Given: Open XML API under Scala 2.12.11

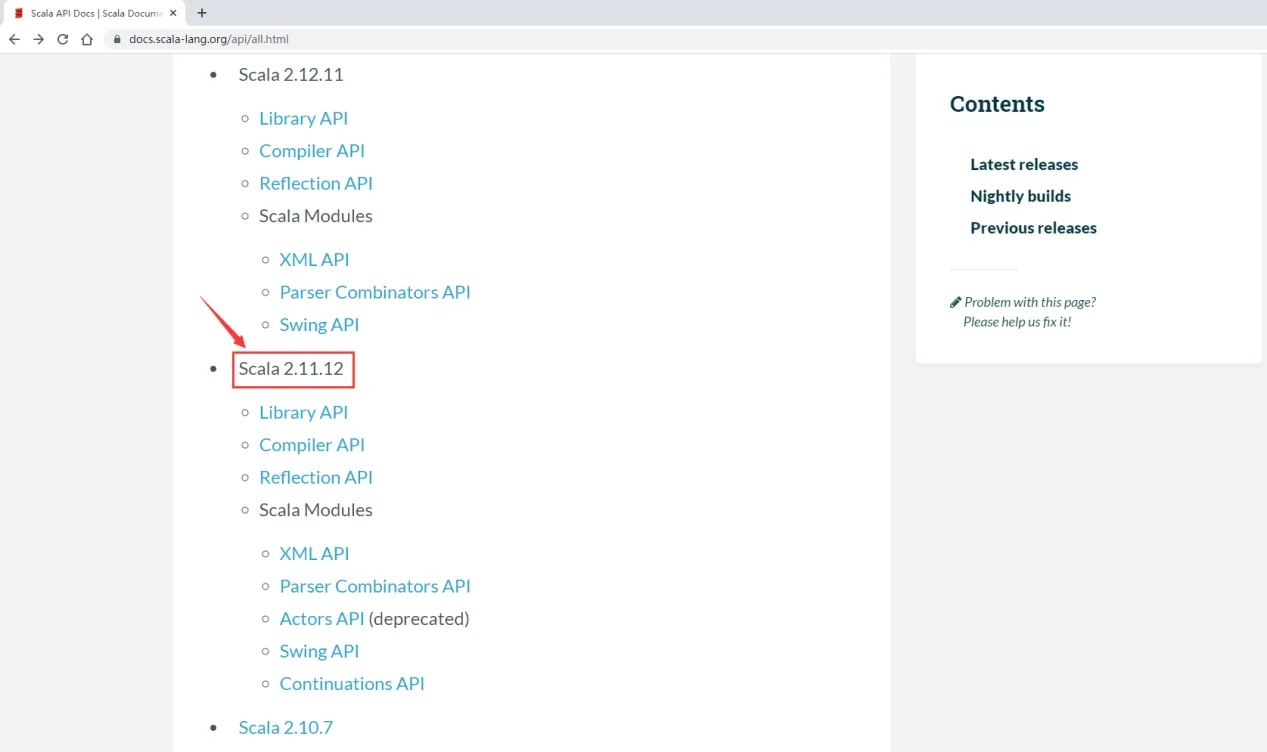Looking at the screenshot, I should coord(314,259).
